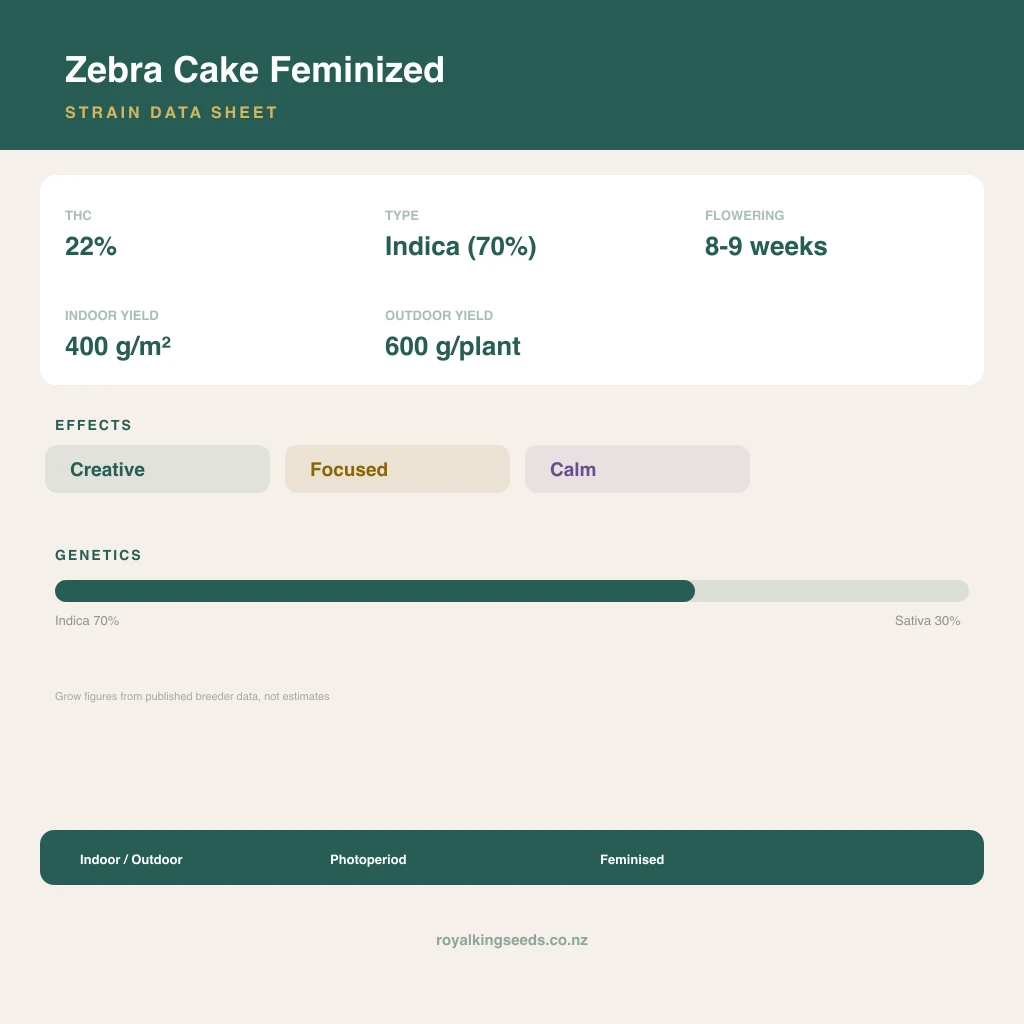
Task: Select the Focused effect chip
Action: coord(397,469)
